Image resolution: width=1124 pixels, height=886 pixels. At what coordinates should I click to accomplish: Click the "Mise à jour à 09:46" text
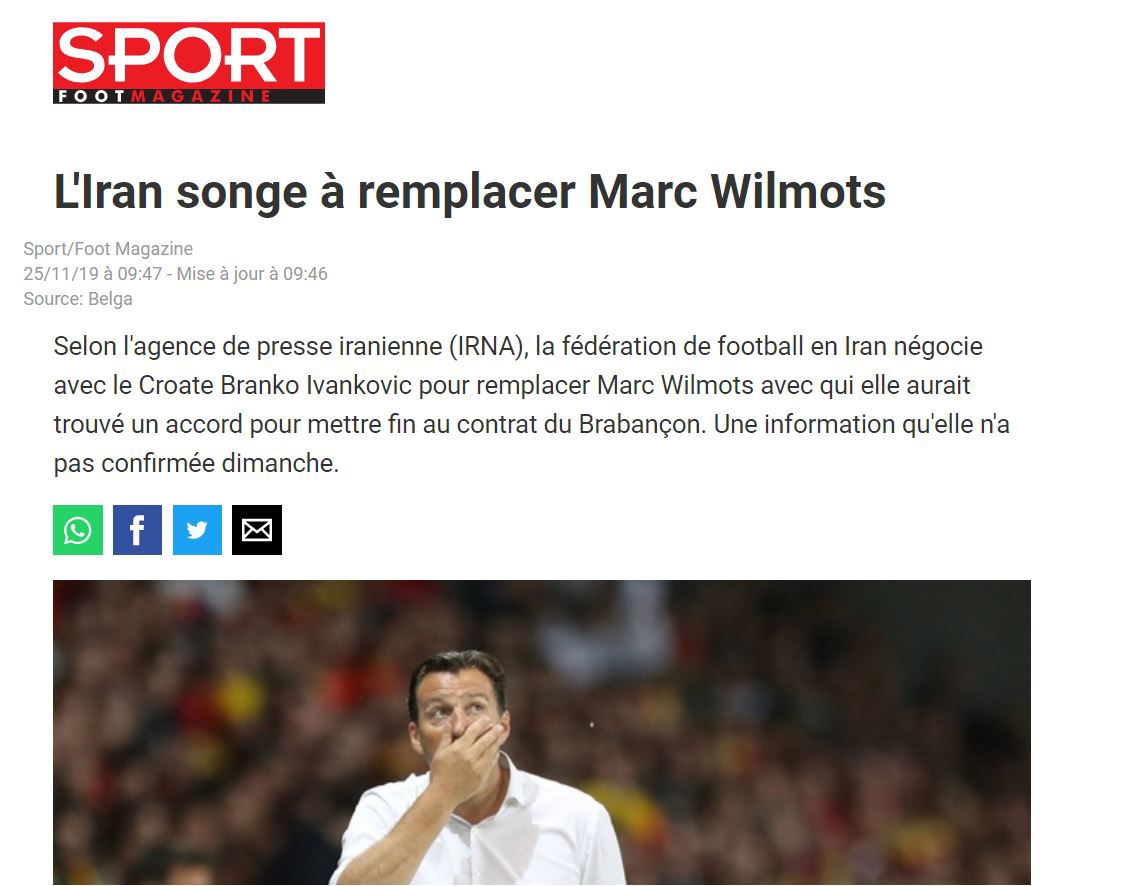tap(252, 274)
